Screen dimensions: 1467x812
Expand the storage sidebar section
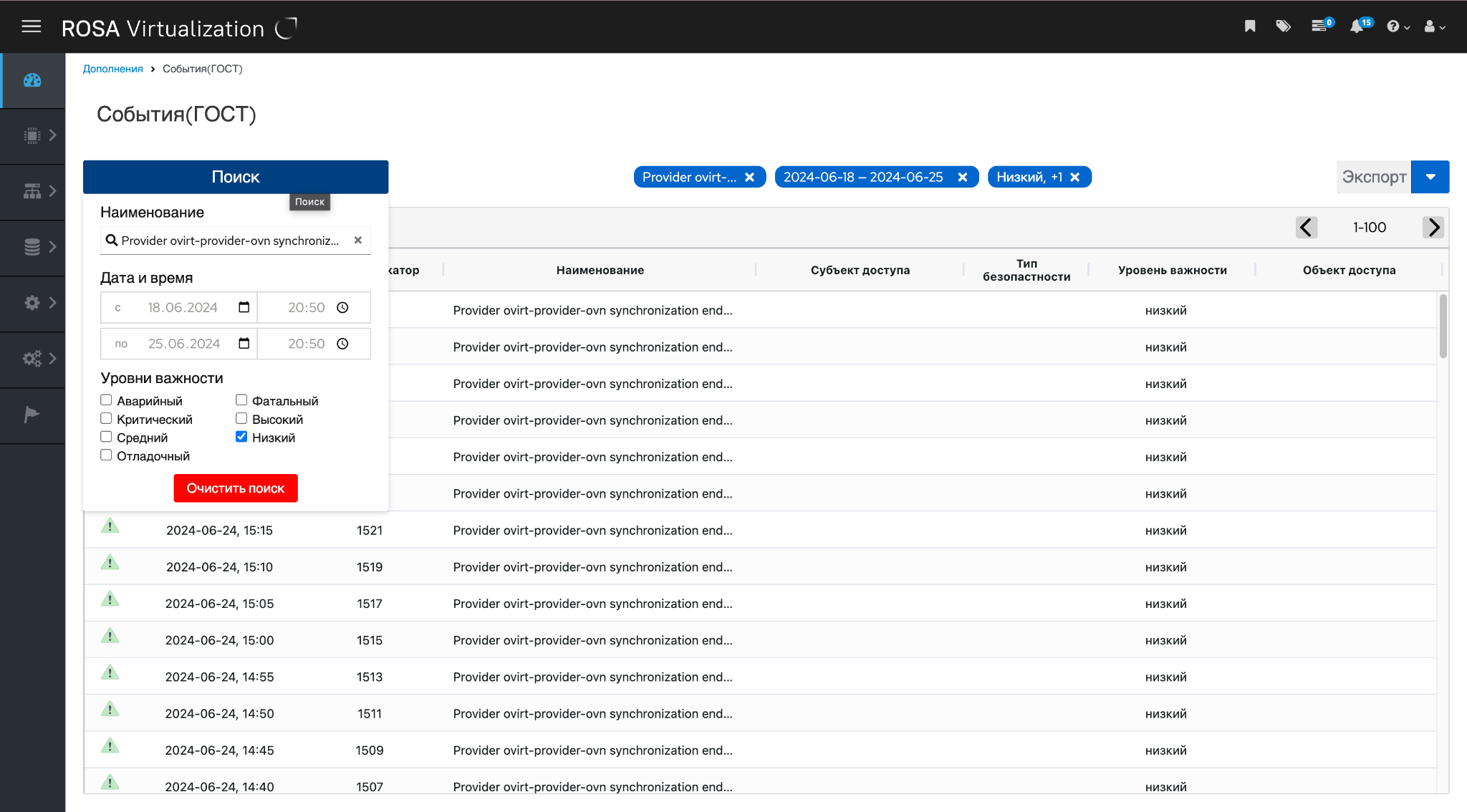coord(32,247)
